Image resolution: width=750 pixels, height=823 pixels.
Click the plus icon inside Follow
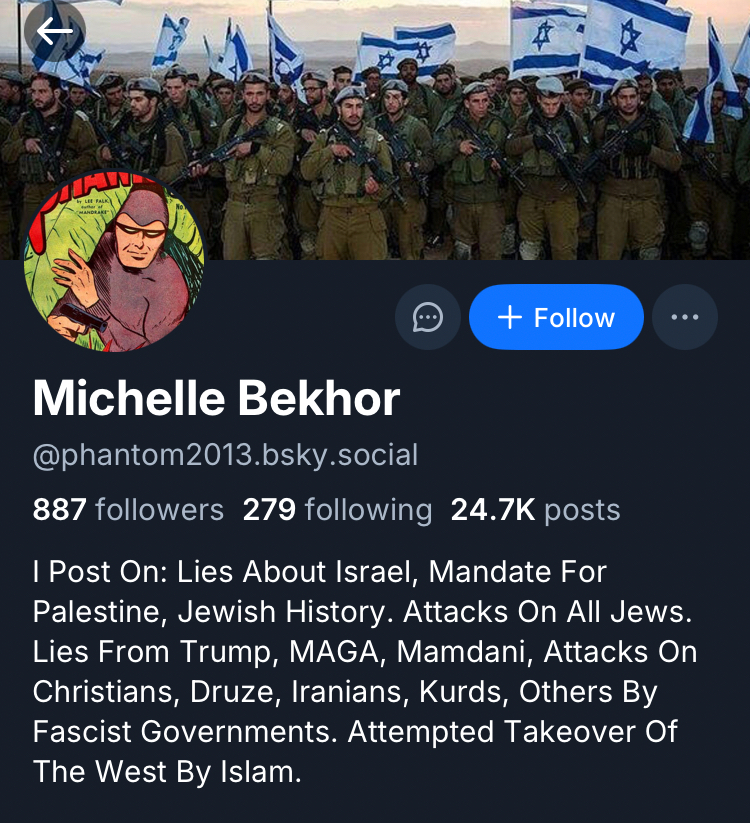pyautogui.click(x=510, y=318)
